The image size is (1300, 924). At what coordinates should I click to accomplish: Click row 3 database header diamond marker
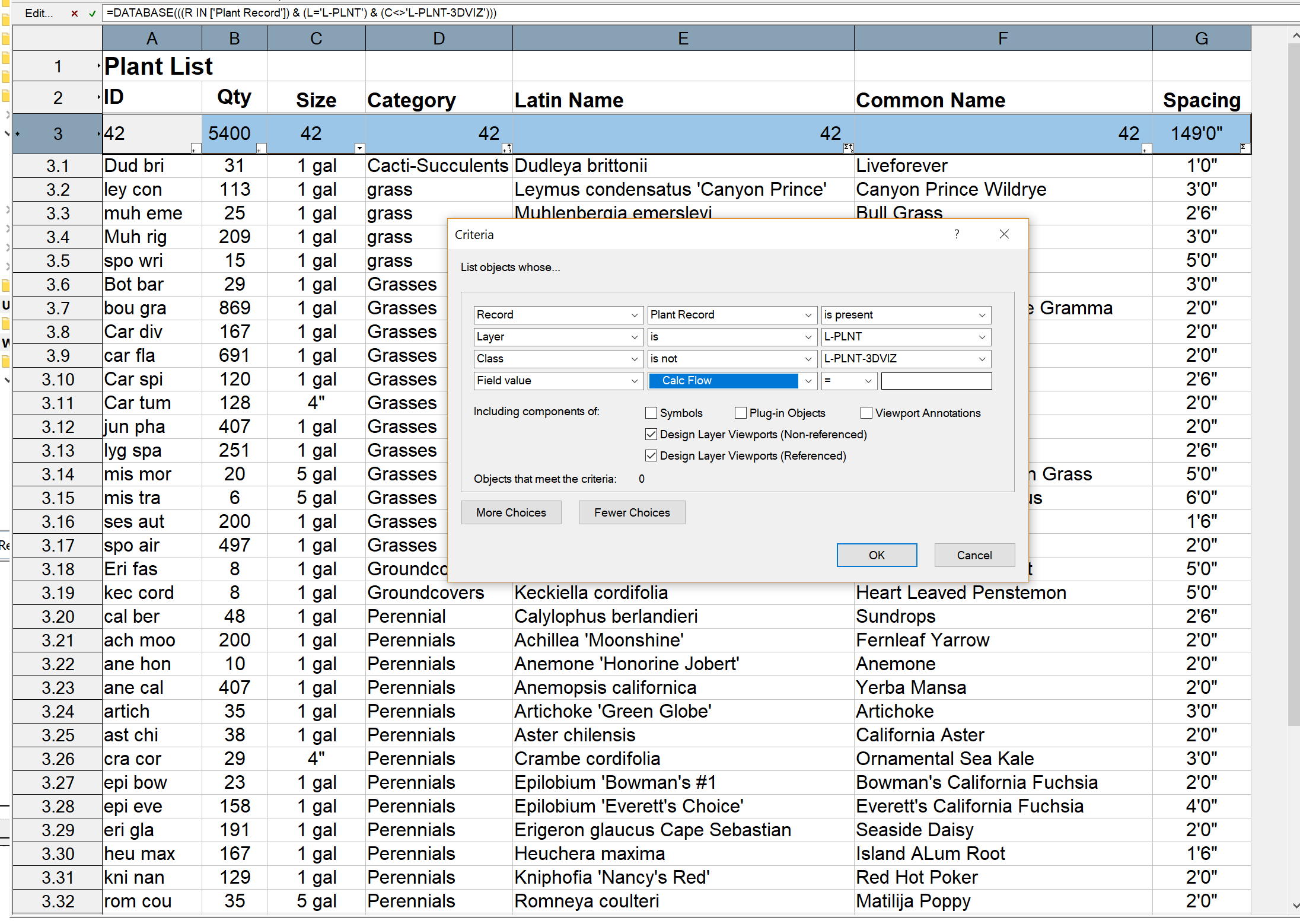18,134
